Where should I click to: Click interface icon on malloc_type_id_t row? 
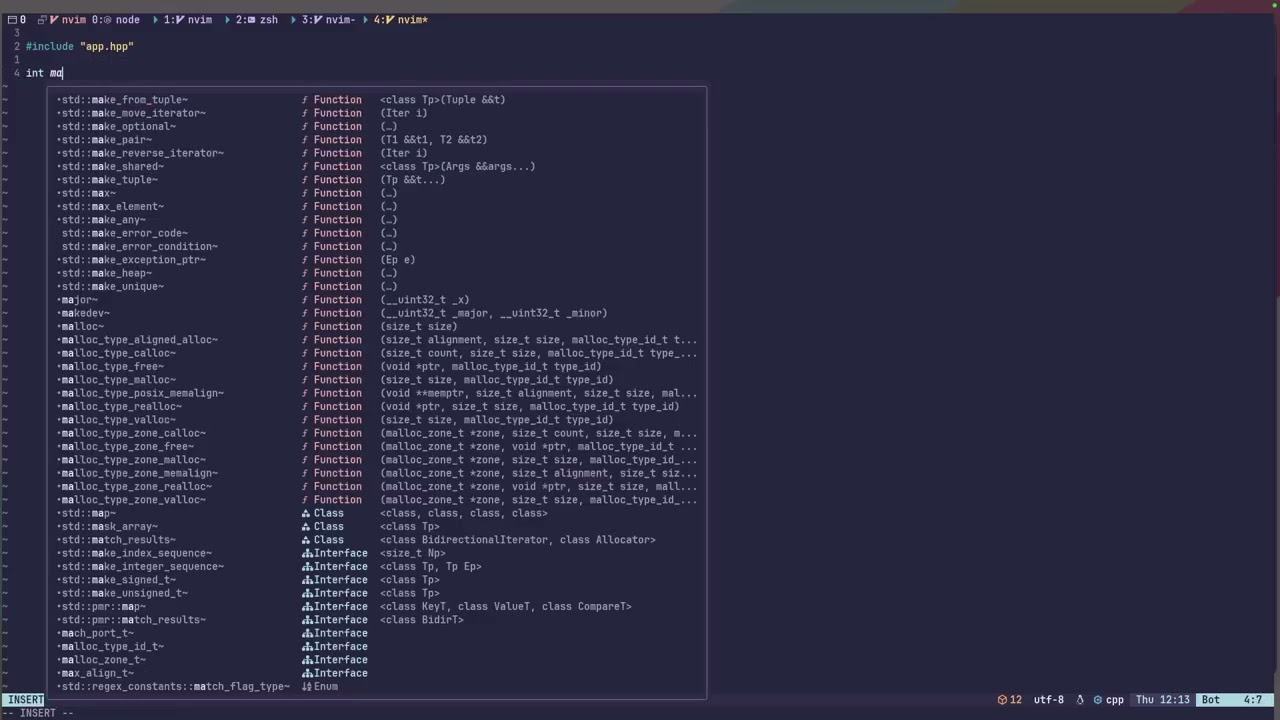point(306,647)
